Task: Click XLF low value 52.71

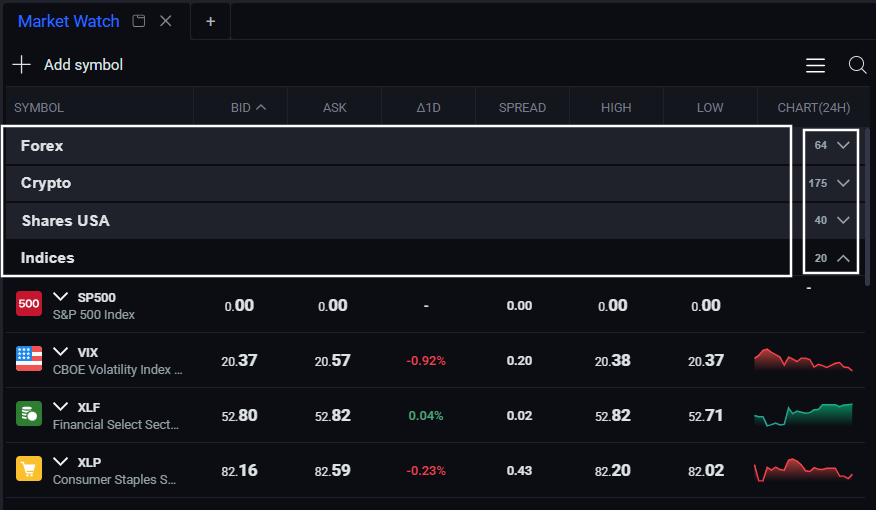Action: click(x=706, y=416)
